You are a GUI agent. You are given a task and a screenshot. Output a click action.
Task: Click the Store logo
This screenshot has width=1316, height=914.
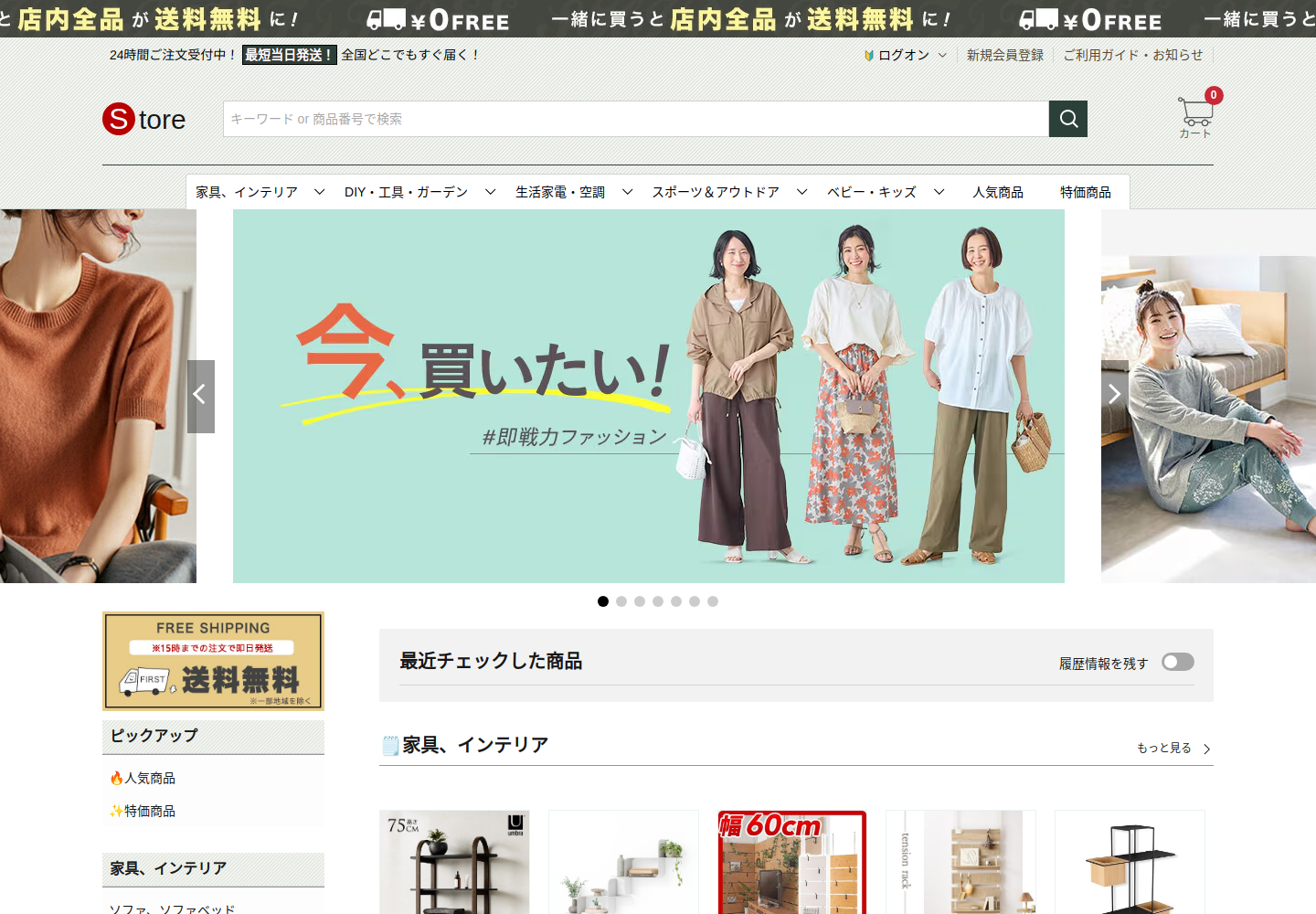(144, 119)
